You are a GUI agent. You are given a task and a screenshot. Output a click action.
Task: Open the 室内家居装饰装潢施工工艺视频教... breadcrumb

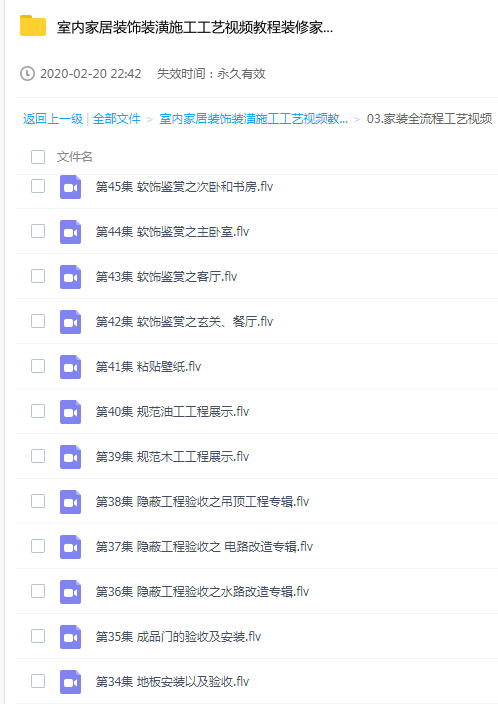tap(253, 119)
